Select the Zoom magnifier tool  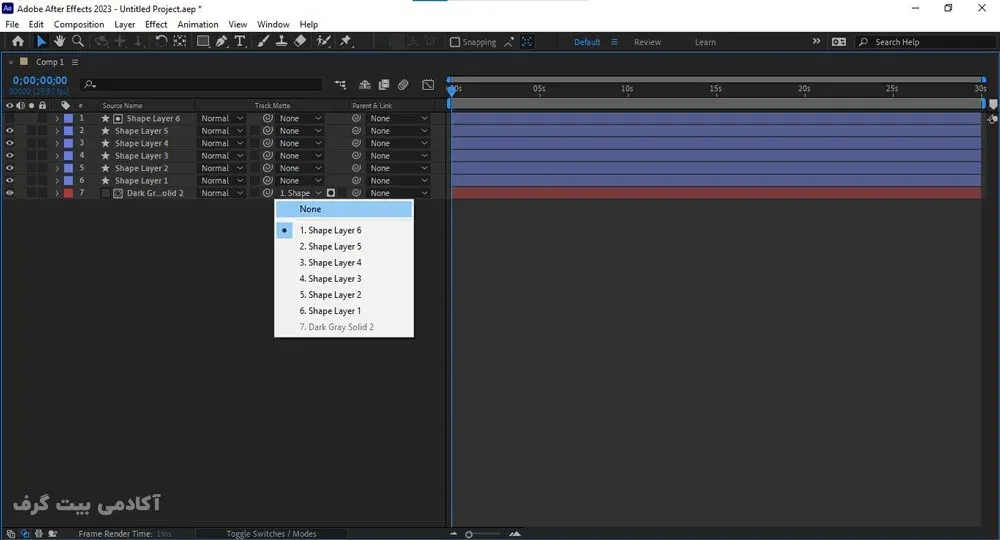coord(78,41)
